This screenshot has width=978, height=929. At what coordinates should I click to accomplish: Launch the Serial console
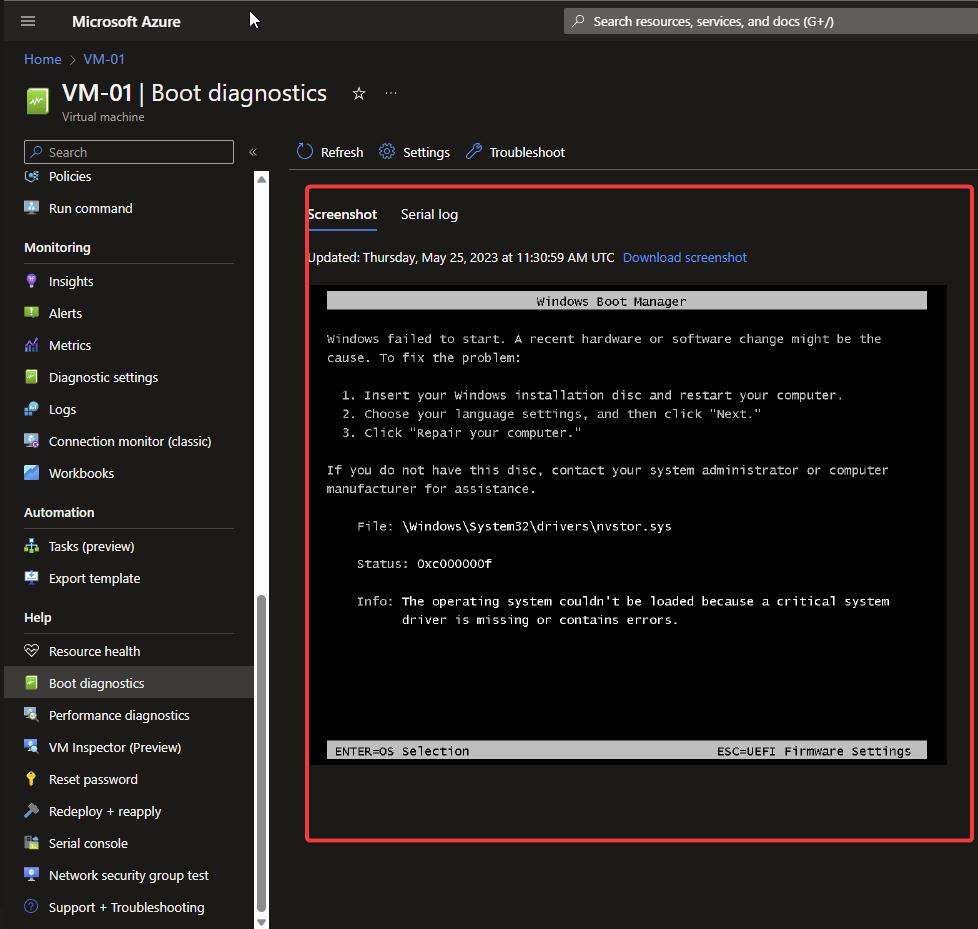[x=88, y=843]
